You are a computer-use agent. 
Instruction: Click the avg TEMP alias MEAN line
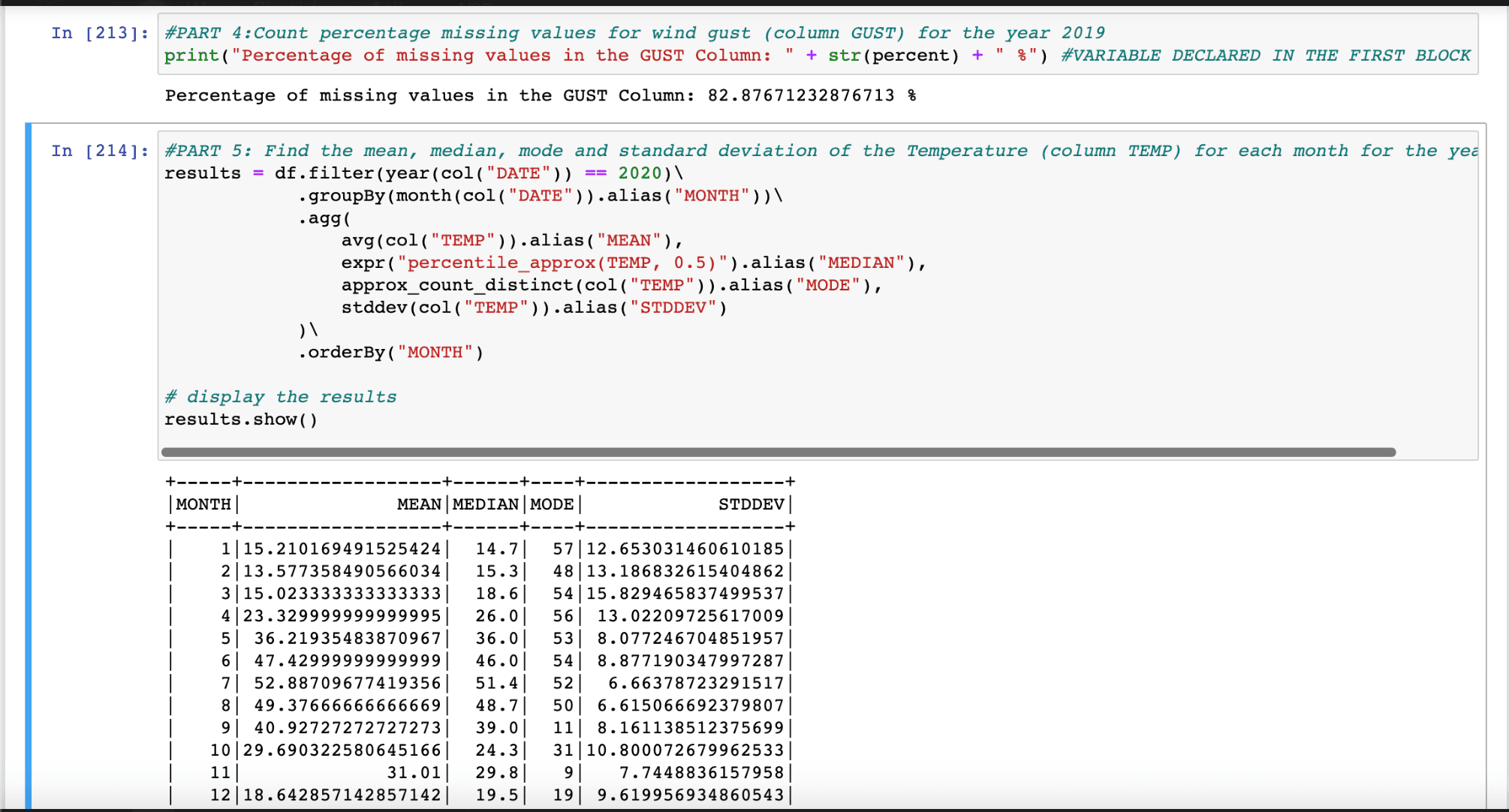[512, 241]
